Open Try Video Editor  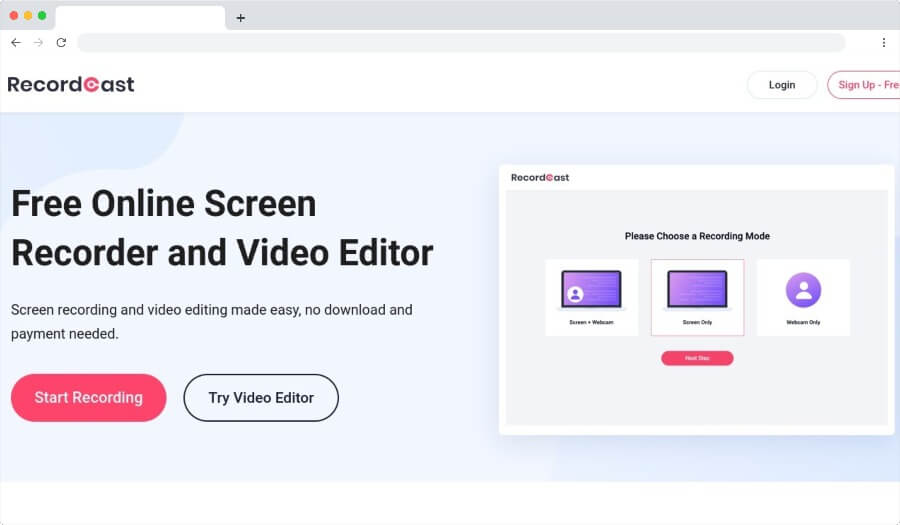[261, 398]
